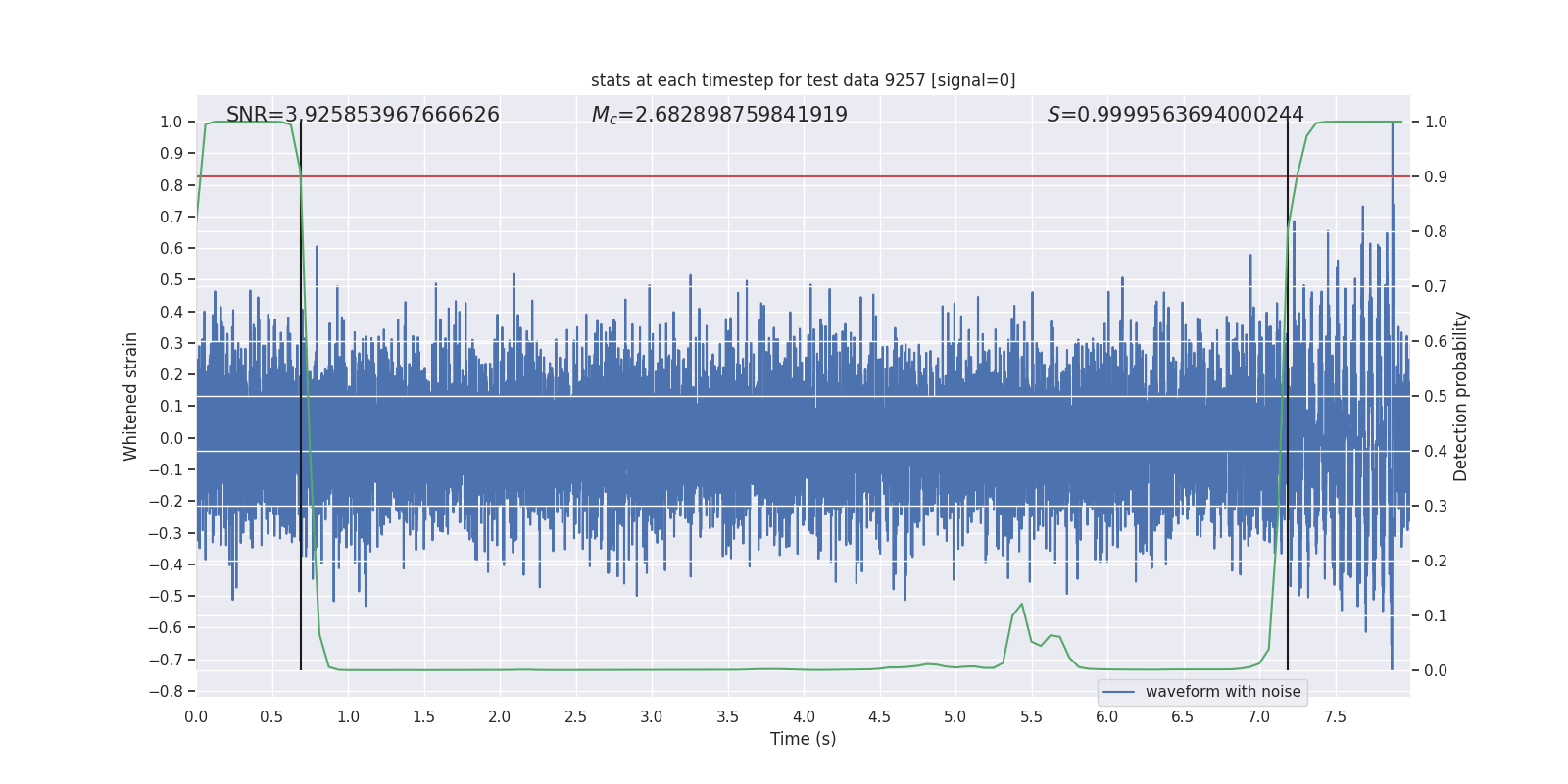Click the black vertical marker near 0.7 seconds
The width and height of the screenshot is (1568, 784).
(x=301, y=396)
